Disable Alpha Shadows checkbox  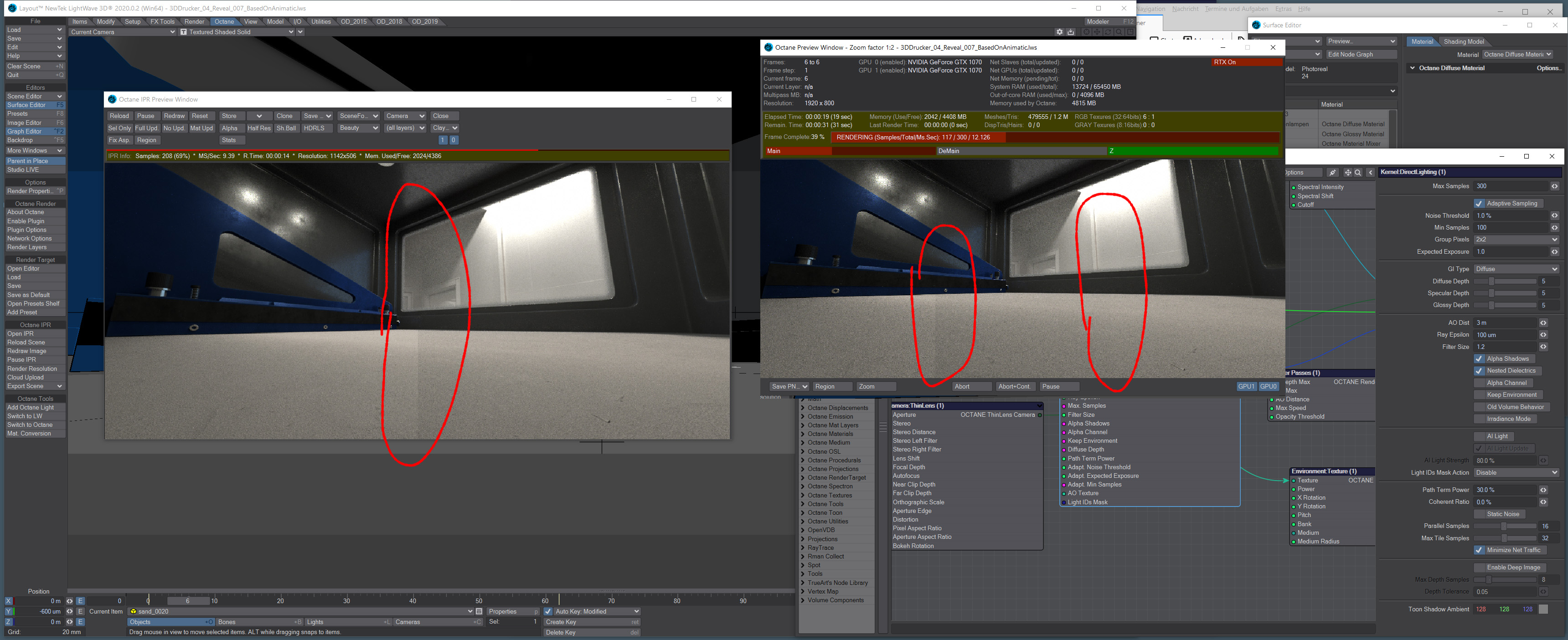(1479, 358)
